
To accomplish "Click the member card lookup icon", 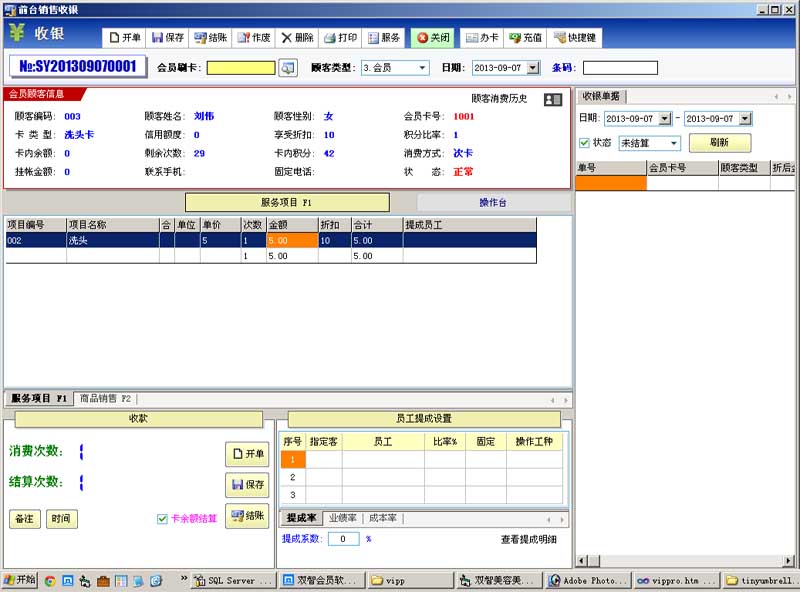I will coord(288,68).
